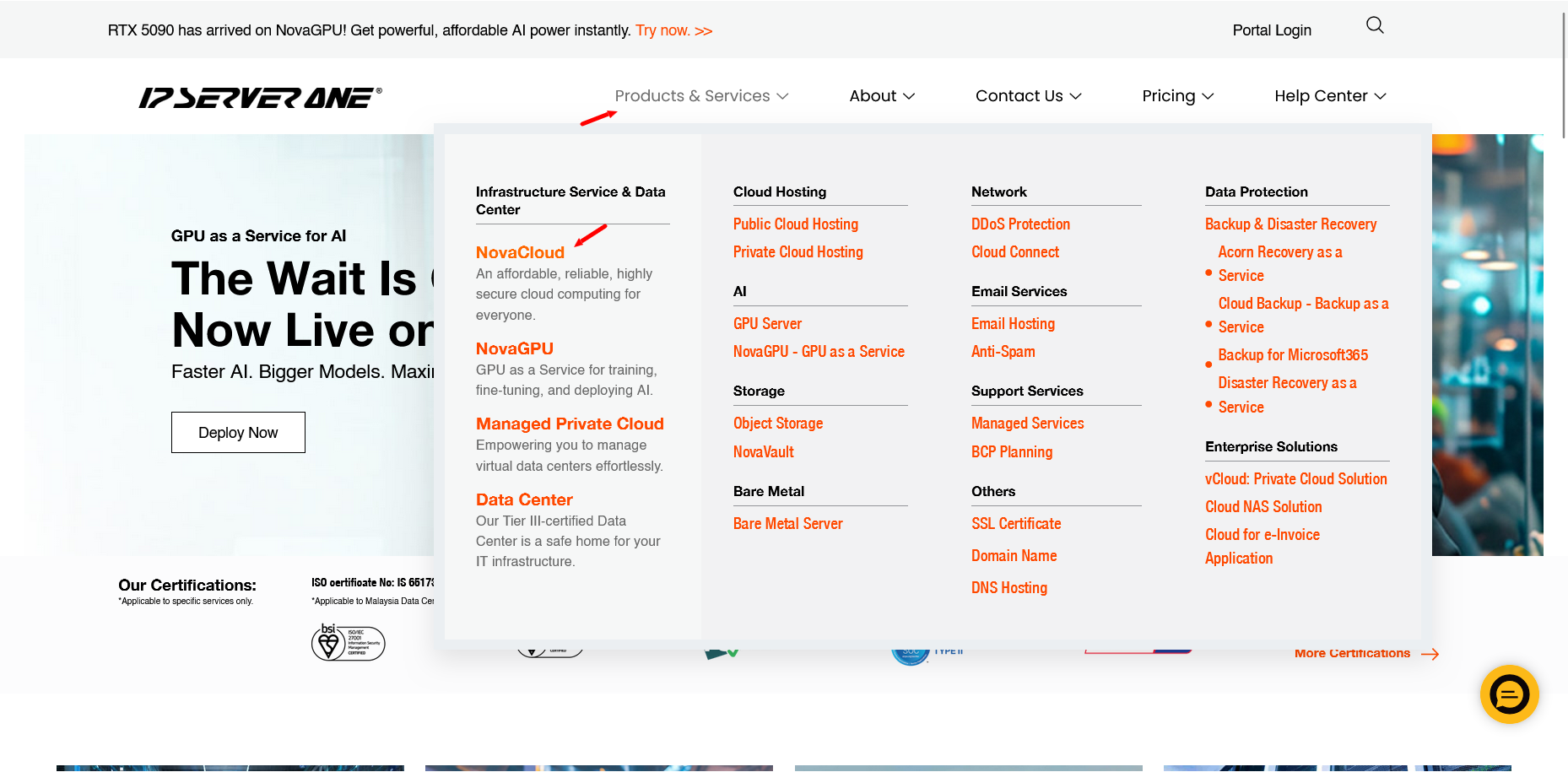The image size is (1568, 772).
Task: Open Email Hosting
Action: point(1013,323)
